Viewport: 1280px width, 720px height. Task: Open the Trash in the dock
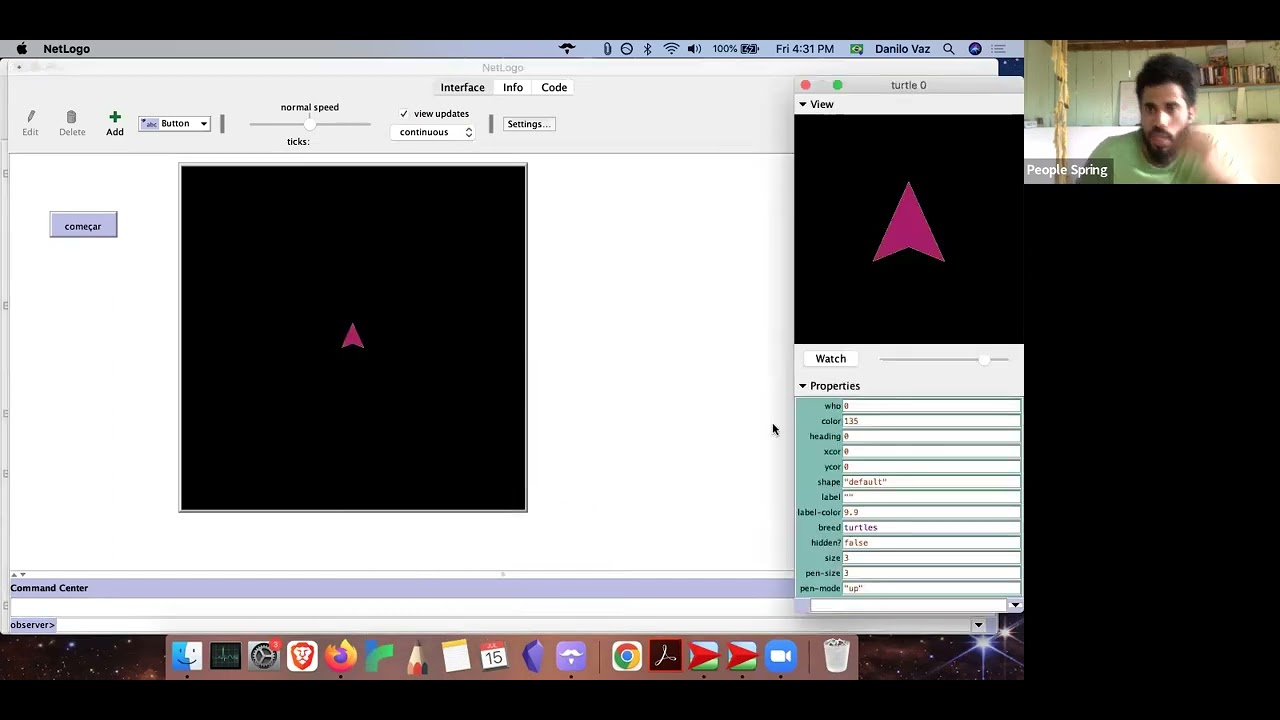(836, 656)
